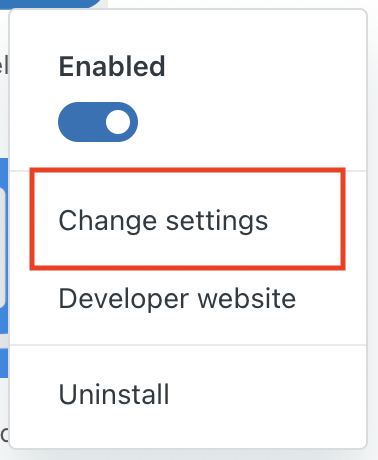The width and height of the screenshot is (378, 460).
Task: Click the white knob of the Enabled toggle
Action: pyautogui.click(x=118, y=122)
